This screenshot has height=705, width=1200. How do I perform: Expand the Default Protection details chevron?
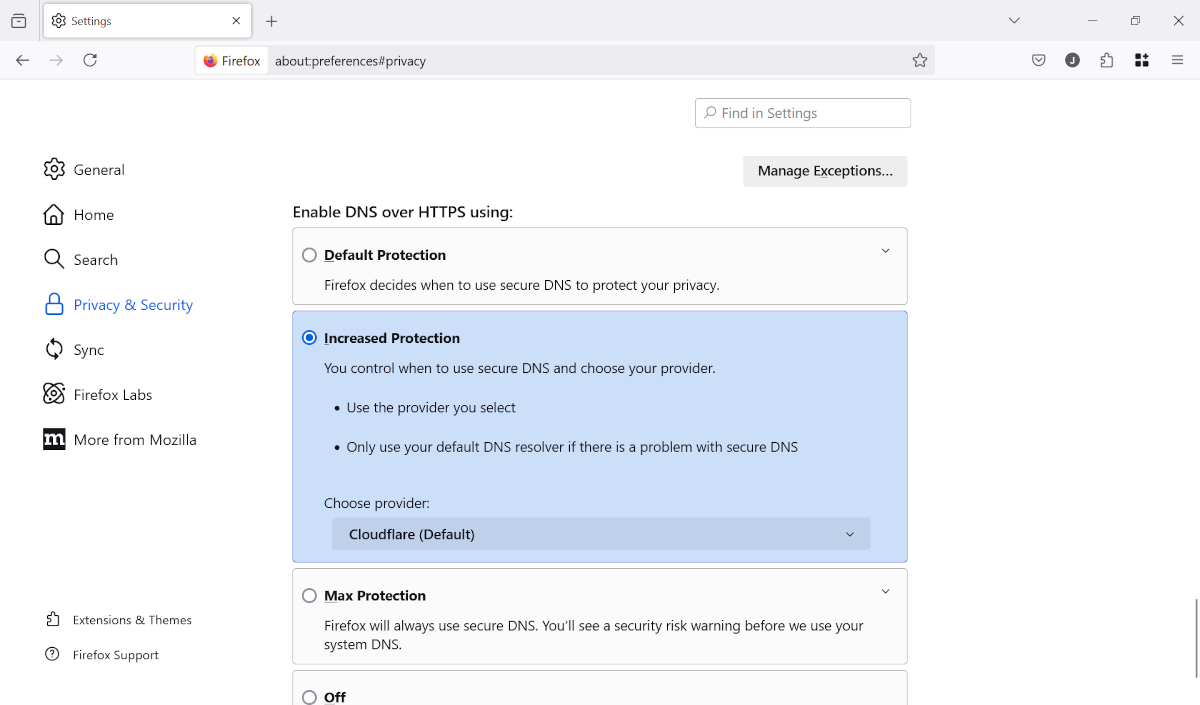pos(885,250)
